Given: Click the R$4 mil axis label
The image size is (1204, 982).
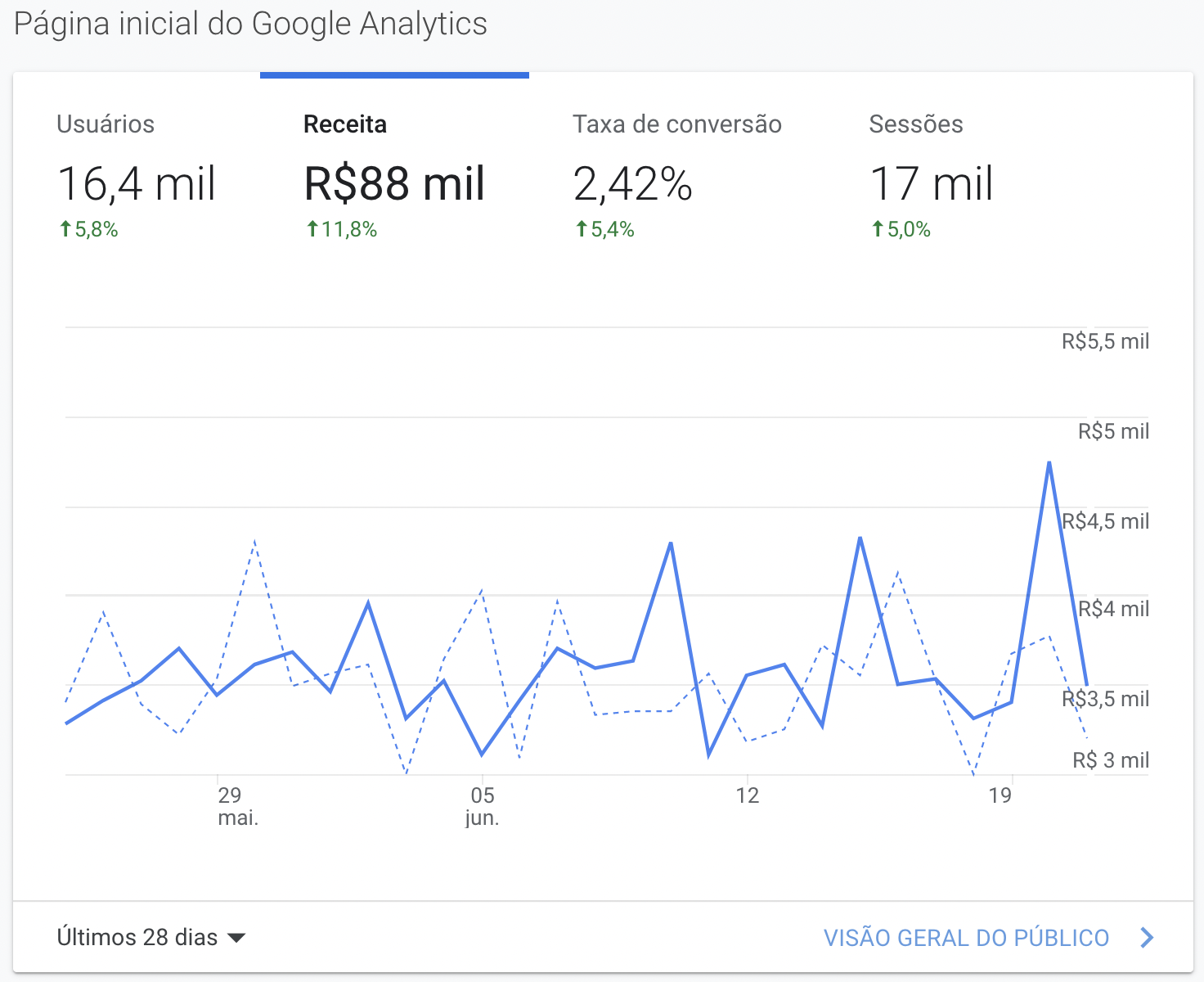Looking at the screenshot, I should point(1113,609).
